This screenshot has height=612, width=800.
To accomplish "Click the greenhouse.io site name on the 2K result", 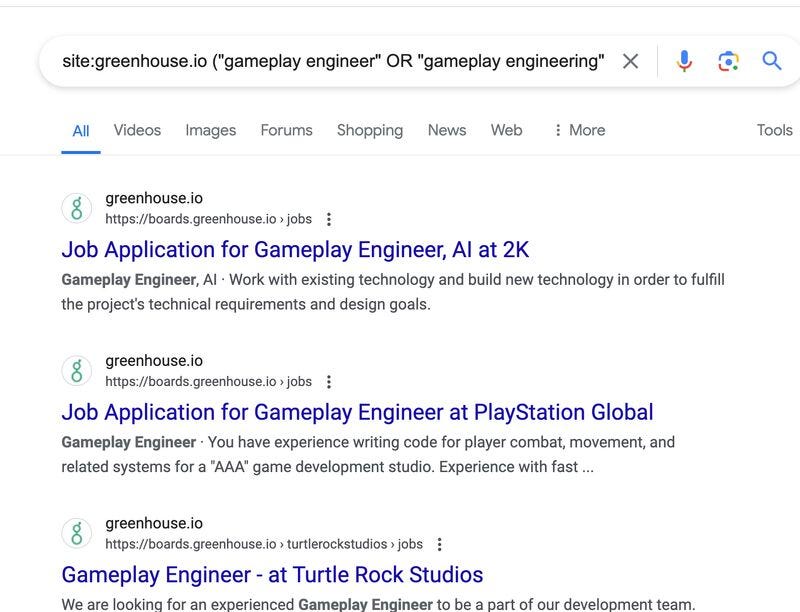I will (x=154, y=198).
